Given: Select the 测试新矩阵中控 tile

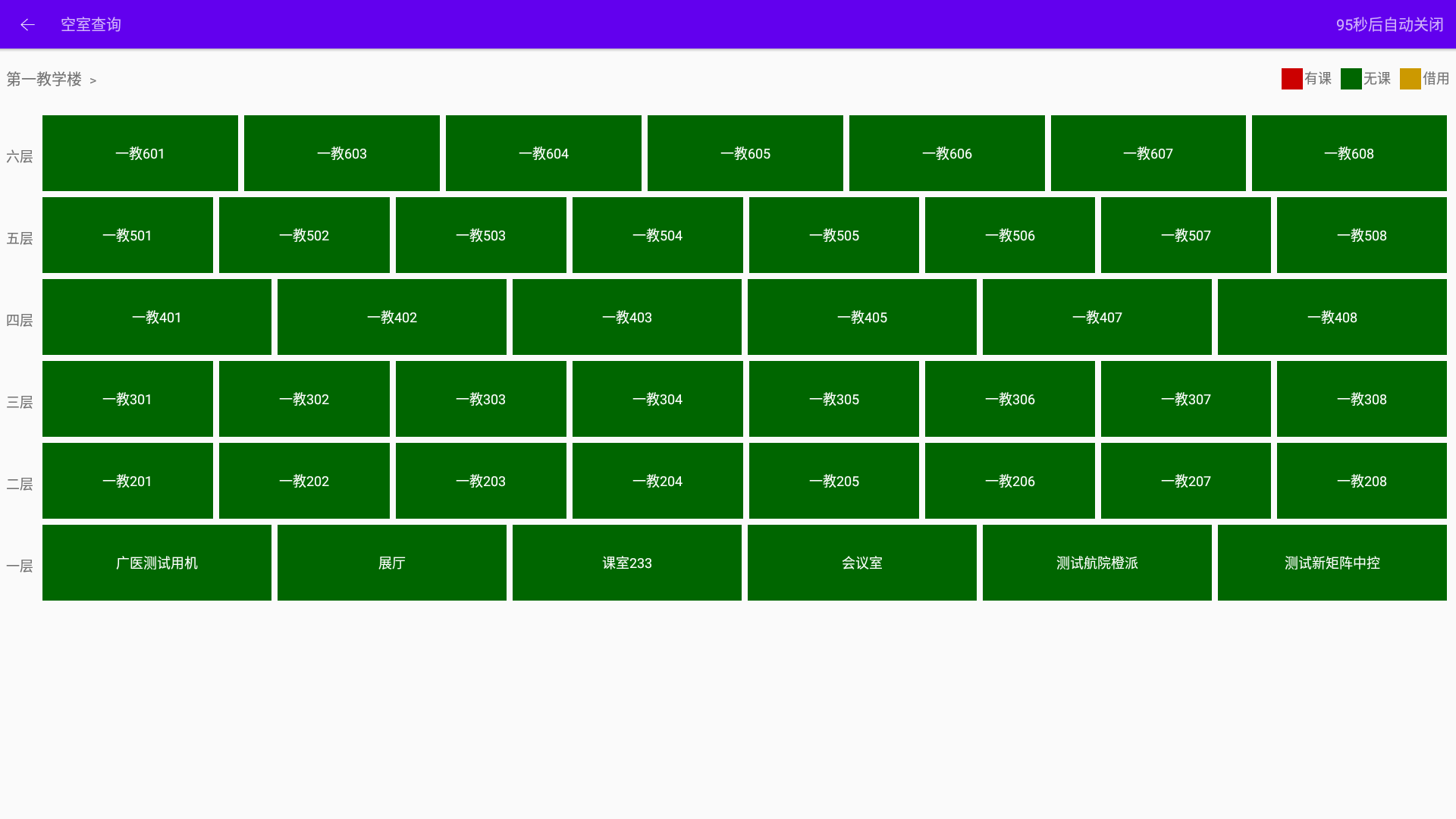Looking at the screenshot, I should click(1332, 563).
